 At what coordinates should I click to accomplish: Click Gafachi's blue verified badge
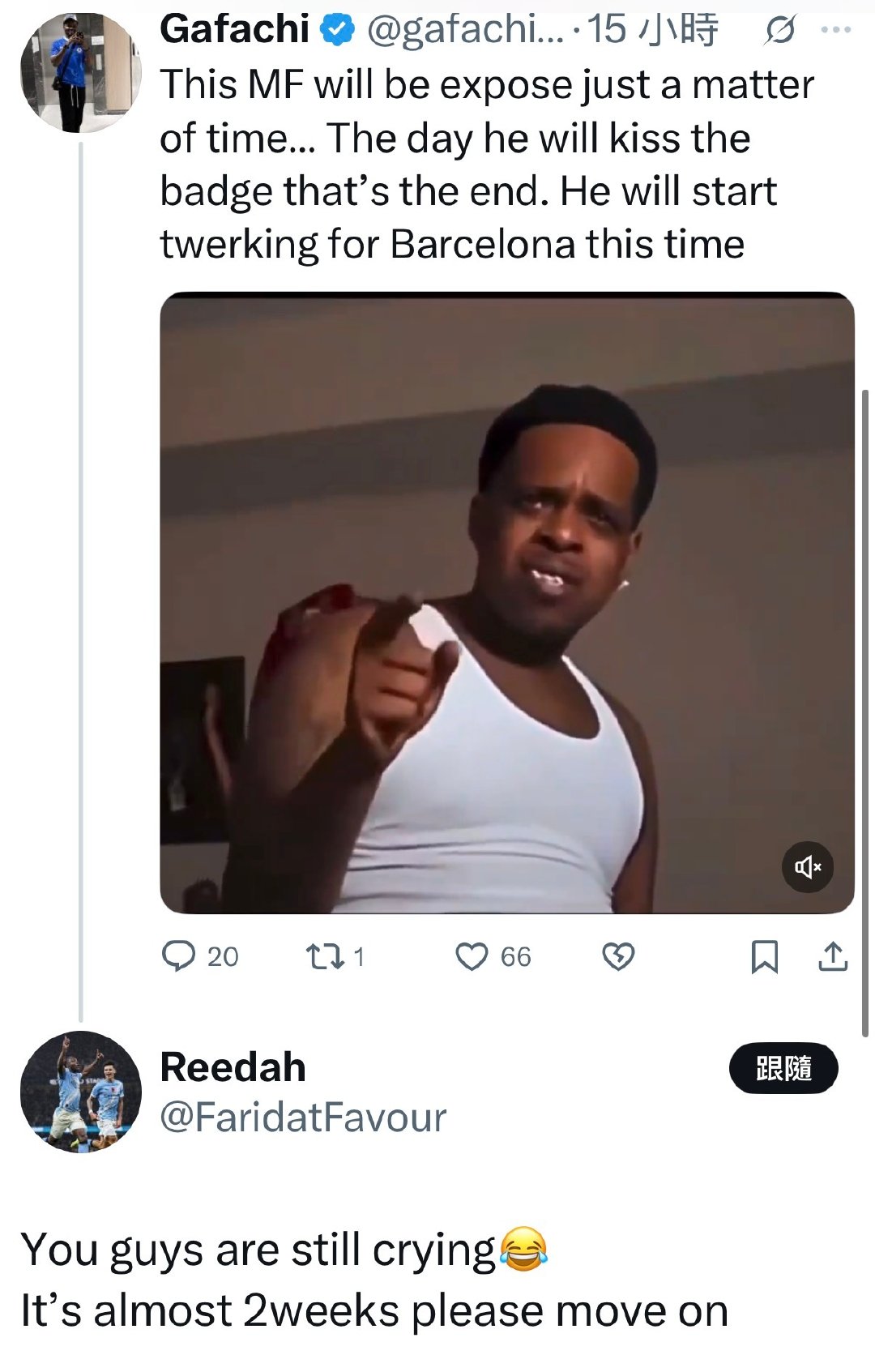tap(337, 30)
